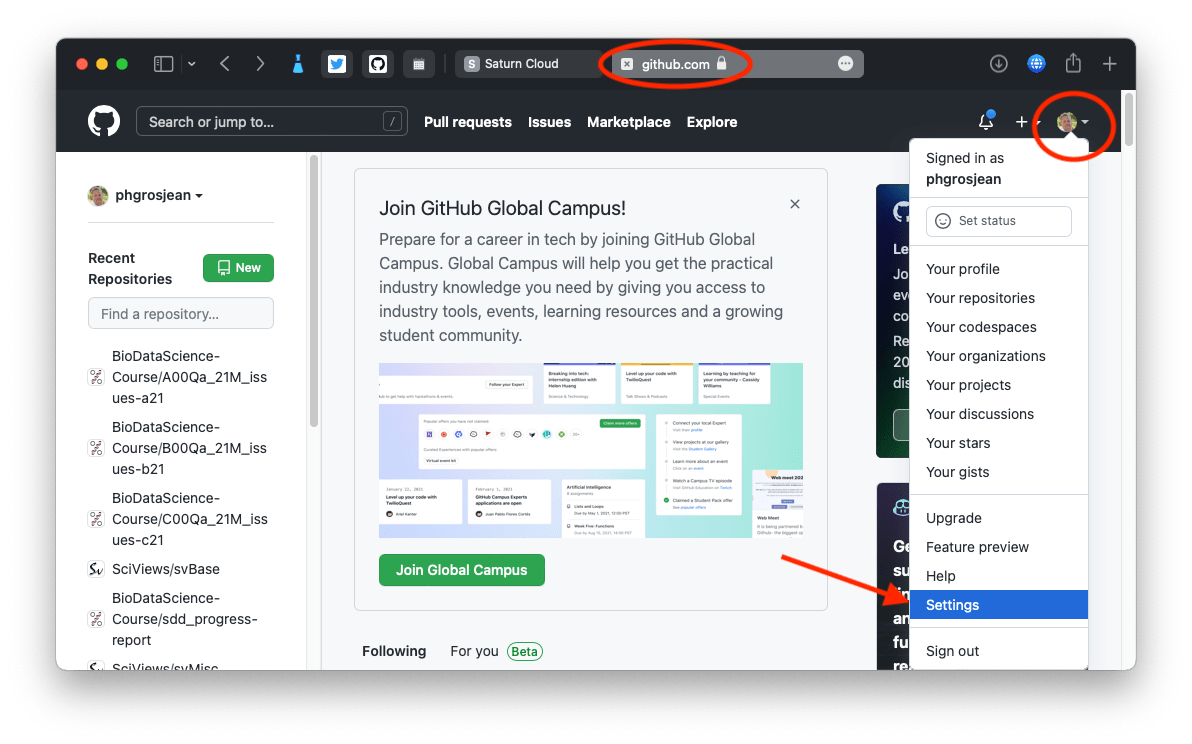Create a repository with the green New button

238,267
